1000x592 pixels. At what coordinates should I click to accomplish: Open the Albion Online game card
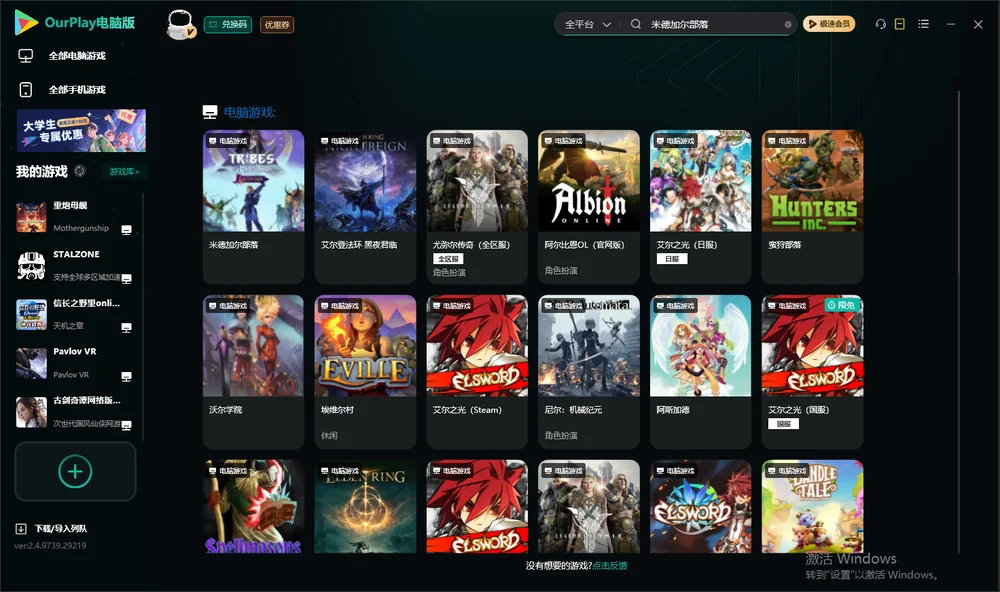point(589,207)
